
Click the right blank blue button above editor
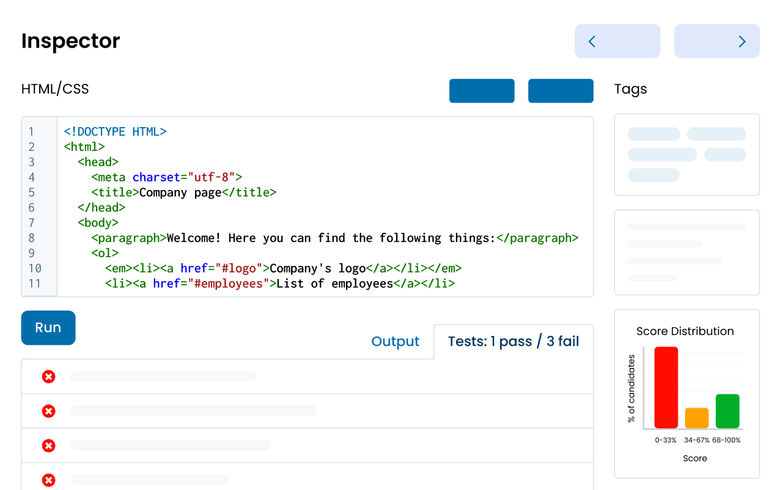pos(560,90)
